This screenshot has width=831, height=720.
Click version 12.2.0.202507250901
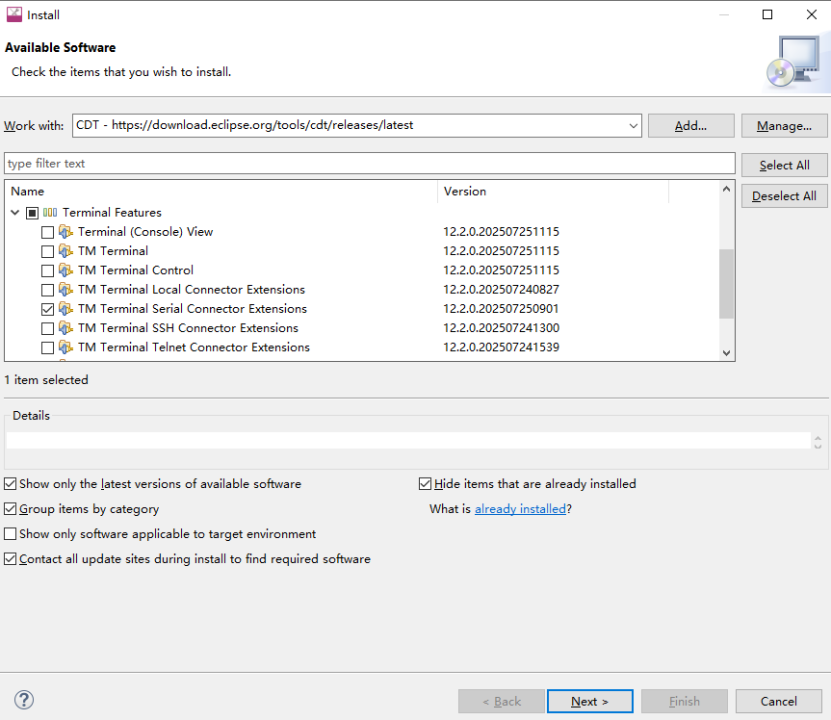(x=501, y=308)
